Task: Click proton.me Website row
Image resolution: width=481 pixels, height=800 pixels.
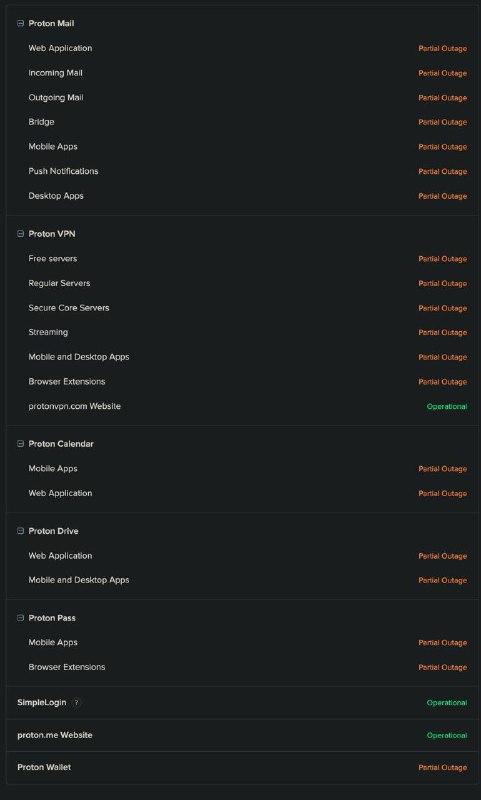Action: tap(242, 735)
